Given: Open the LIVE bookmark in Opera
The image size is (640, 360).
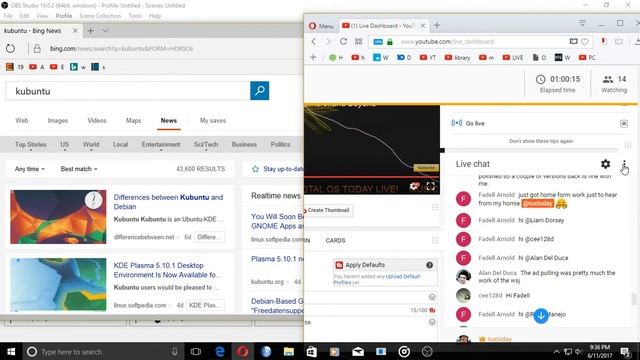Looking at the screenshot, I should pyautogui.click(x=513, y=58).
